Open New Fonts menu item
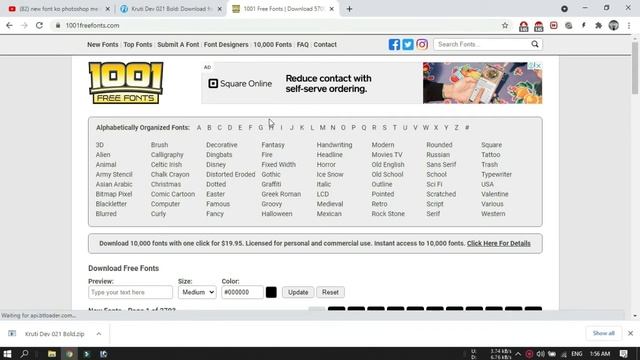The image size is (640, 360). click(x=102, y=44)
